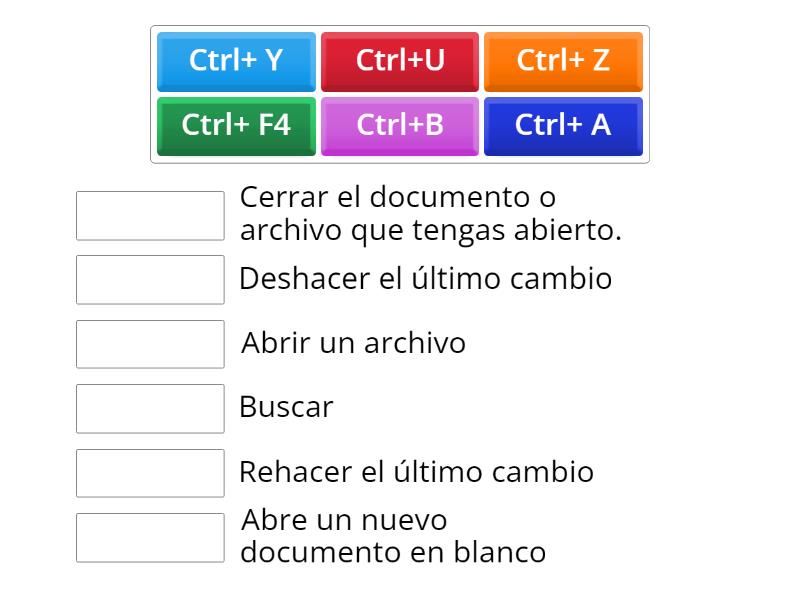The height and width of the screenshot is (600, 800).
Task: Click 'Cerrar el documento o archivo' label
Action: tap(430, 213)
